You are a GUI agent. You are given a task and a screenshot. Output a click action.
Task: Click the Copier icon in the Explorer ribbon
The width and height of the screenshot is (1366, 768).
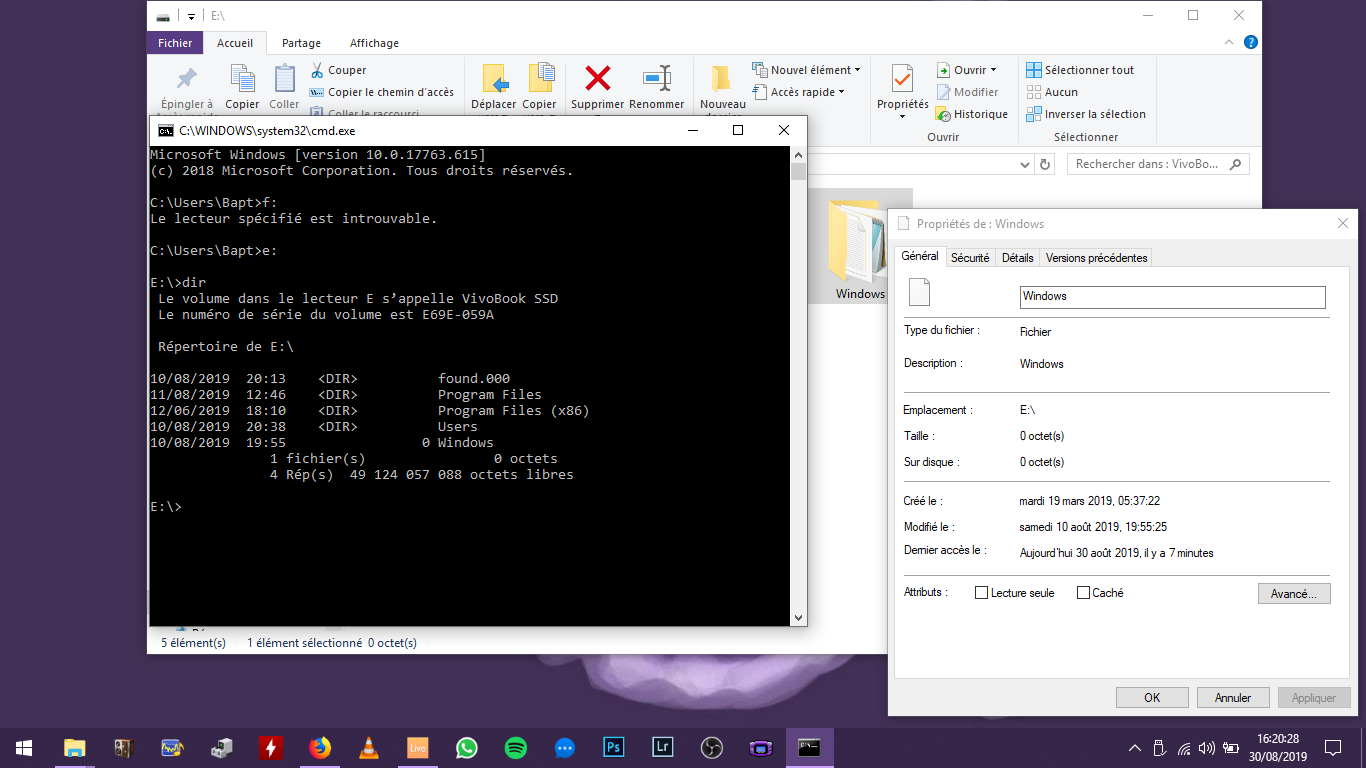click(242, 79)
